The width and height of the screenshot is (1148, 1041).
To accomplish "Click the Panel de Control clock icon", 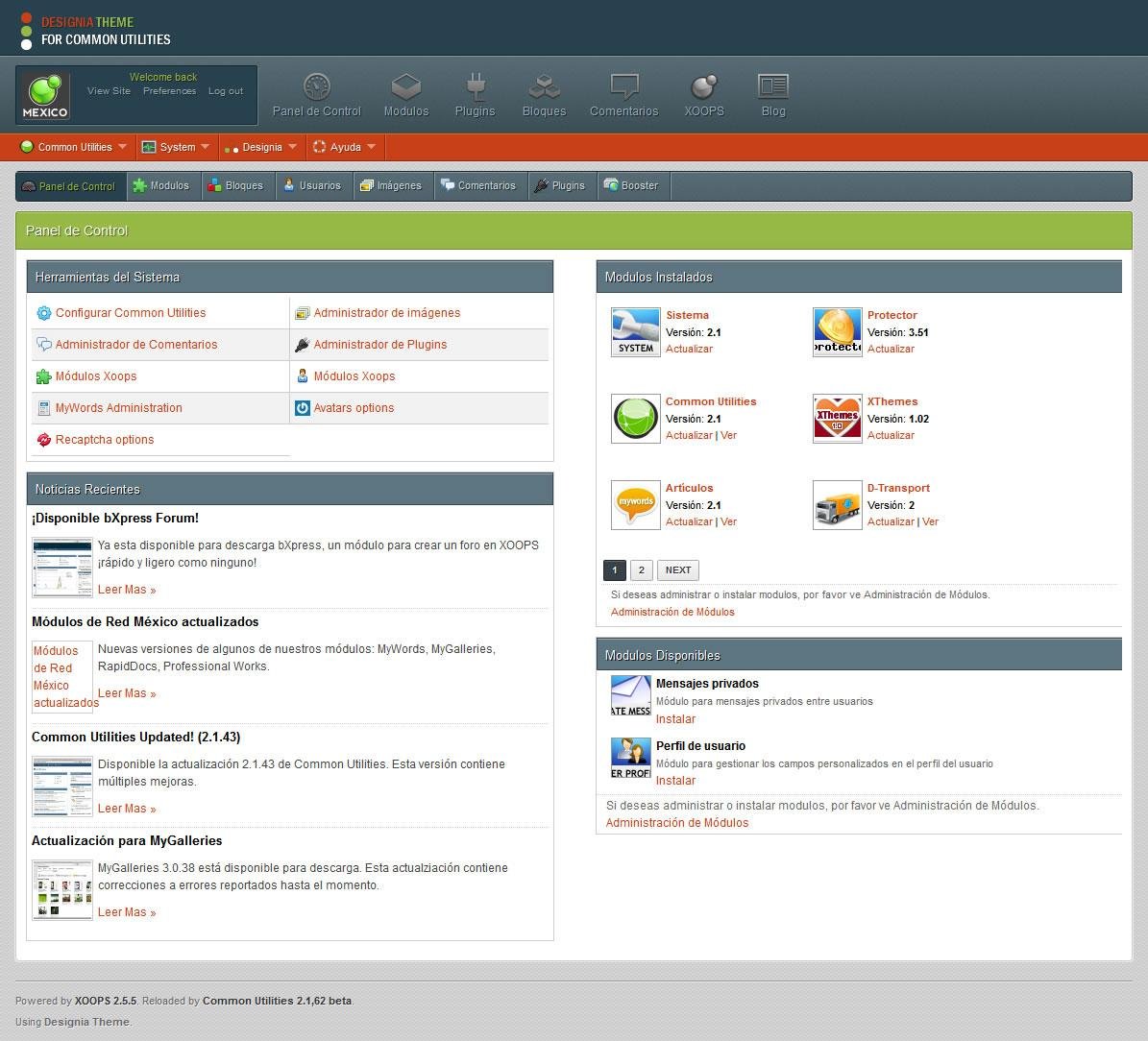I will point(316,85).
